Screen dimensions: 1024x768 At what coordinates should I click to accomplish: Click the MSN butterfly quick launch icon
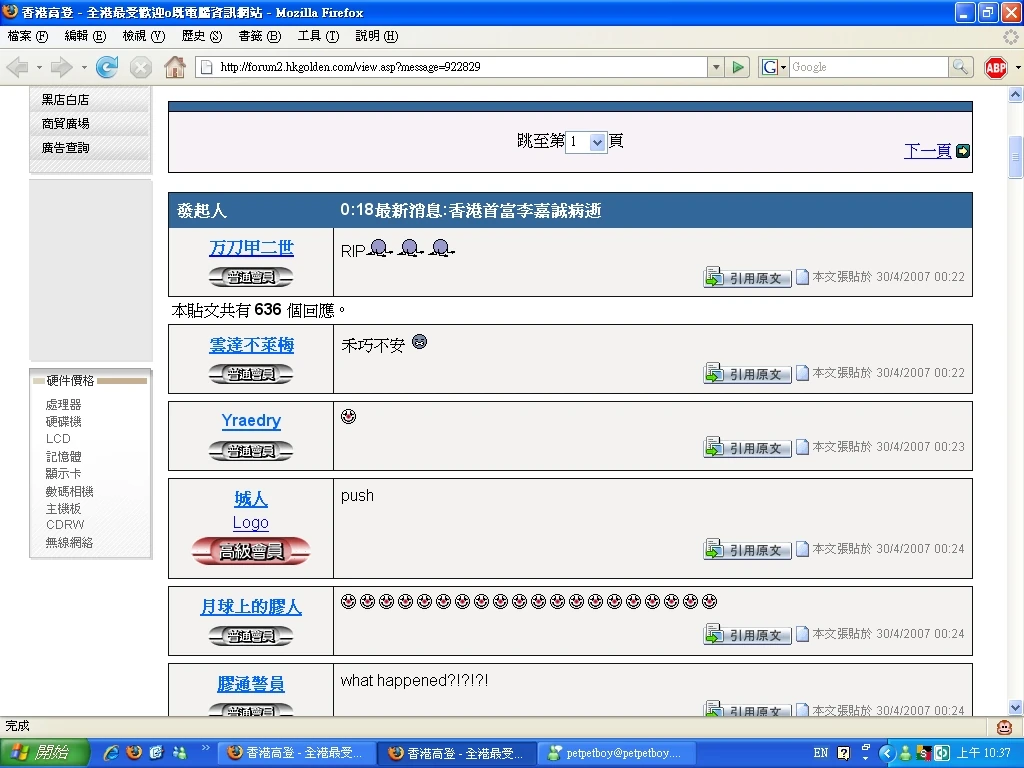[178, 753]
